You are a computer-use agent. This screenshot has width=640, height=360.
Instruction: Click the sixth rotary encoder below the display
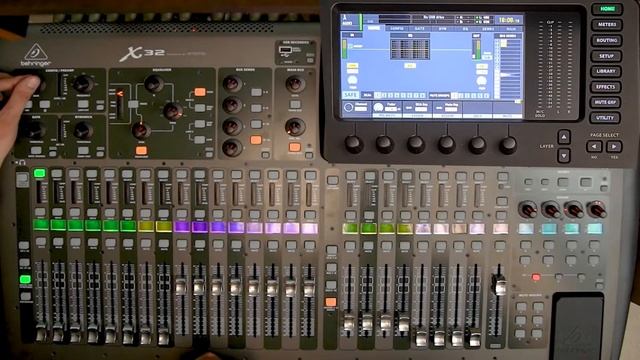[x=508, y=144]
